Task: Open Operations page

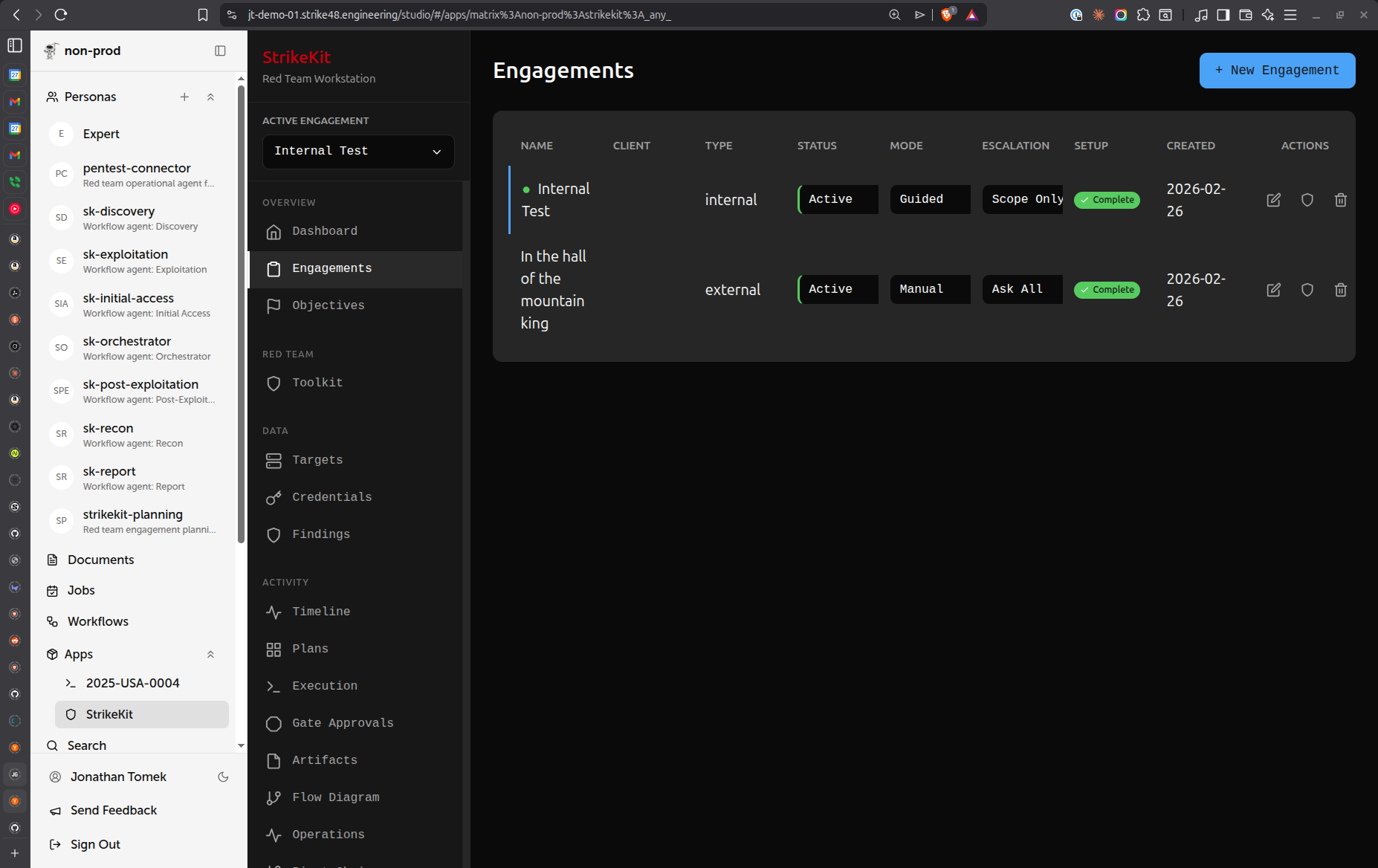Action: click(x=355, y=835)
